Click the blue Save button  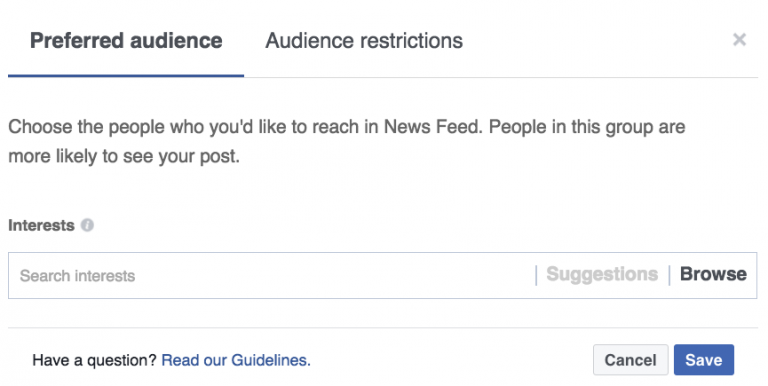pos(704,360)
